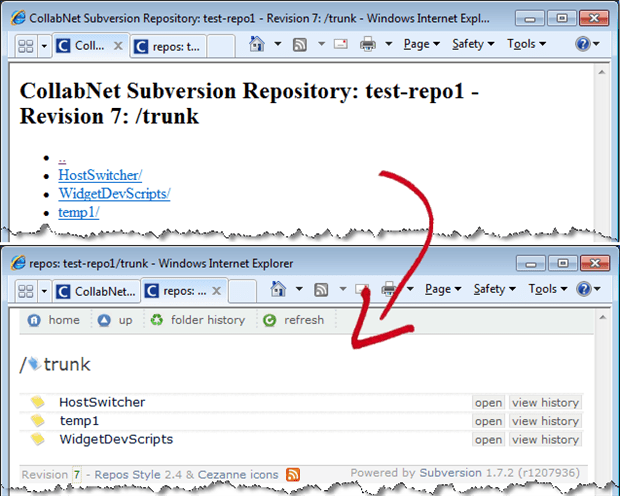The image size is (620, 496).
Task: Open Page menu in bottom window
Action: (x=443, y=289)
